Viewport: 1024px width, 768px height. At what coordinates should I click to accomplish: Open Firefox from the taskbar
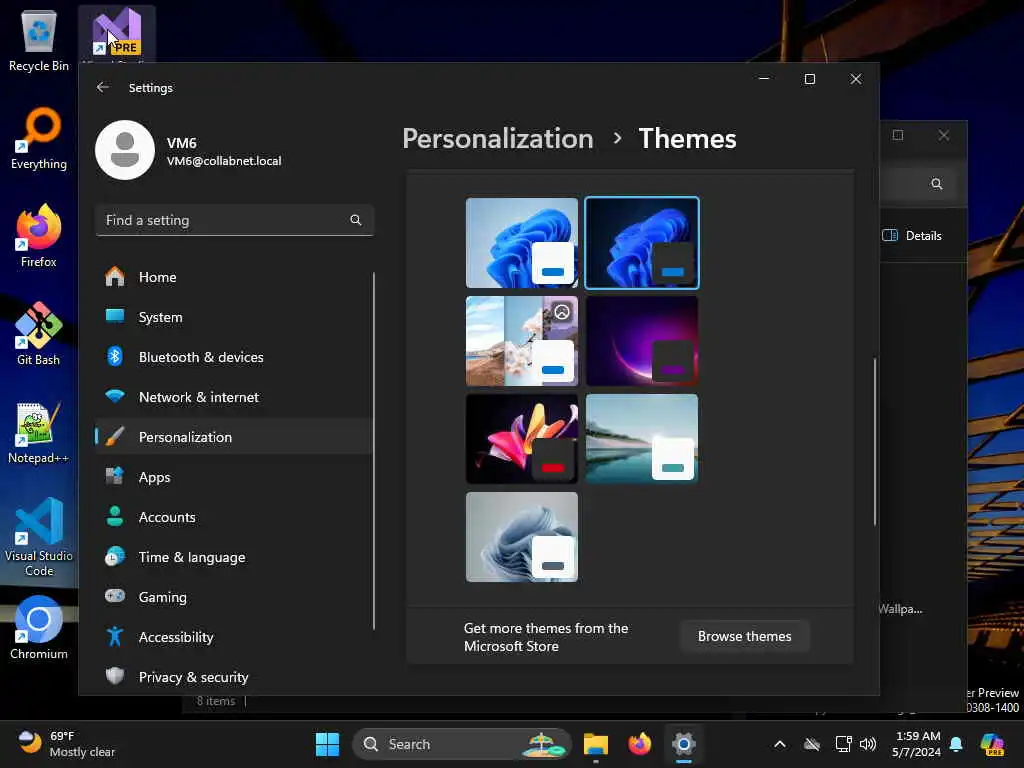point(640,744)
